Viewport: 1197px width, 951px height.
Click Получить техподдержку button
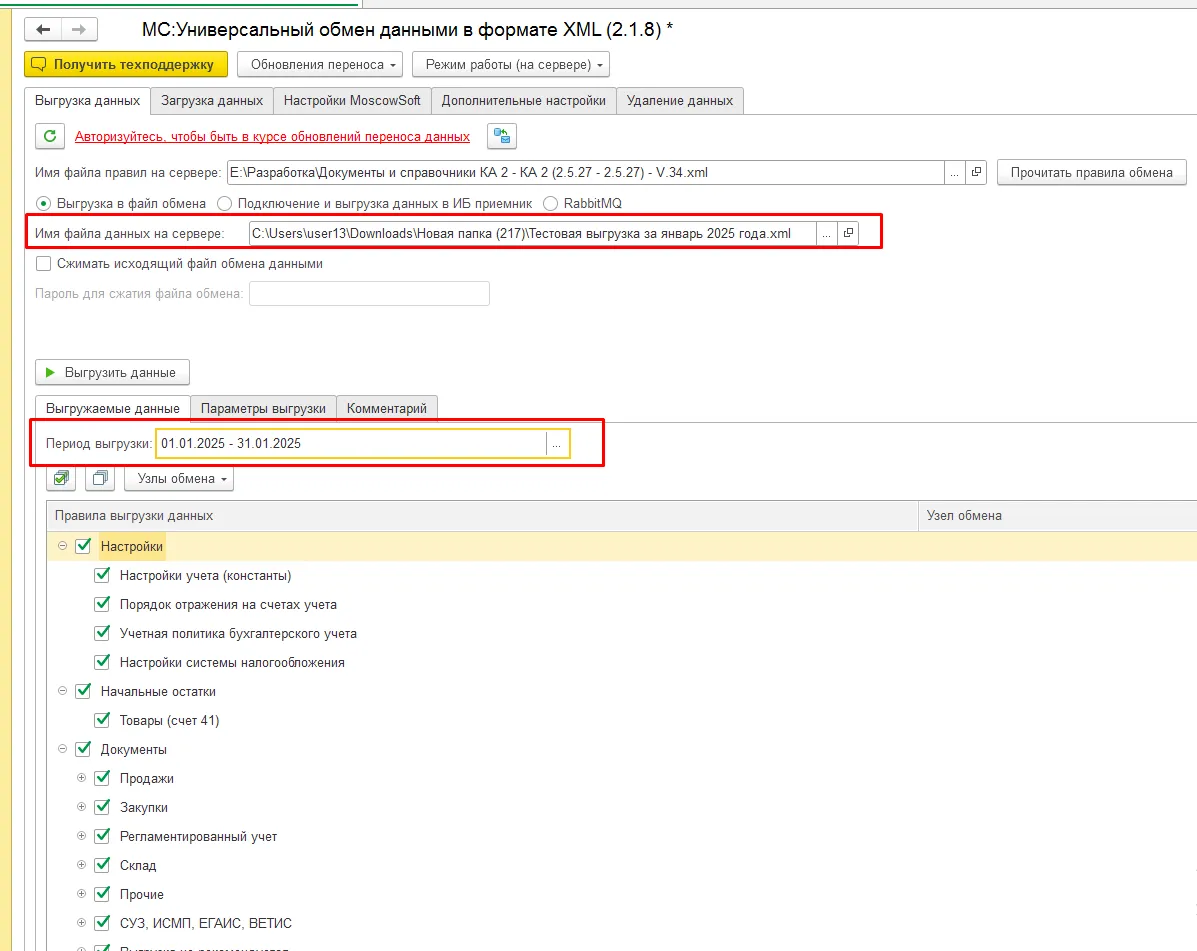(x=126, y=65)
